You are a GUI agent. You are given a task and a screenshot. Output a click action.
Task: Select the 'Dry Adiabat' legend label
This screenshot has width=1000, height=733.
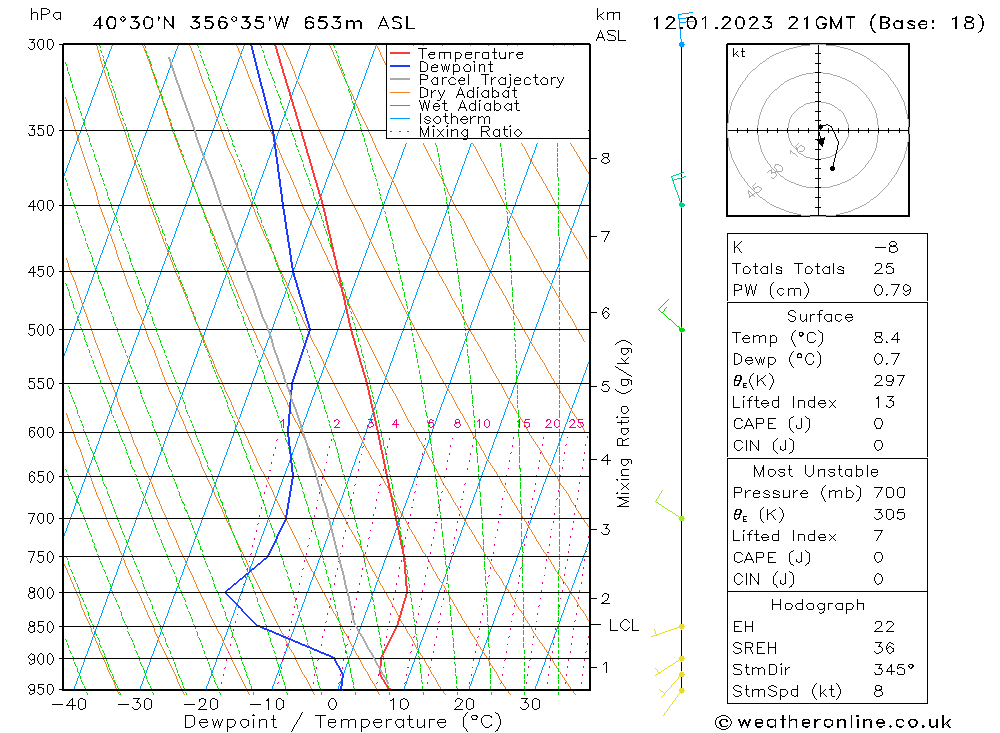pyautogui.click(x=468, y=93)
